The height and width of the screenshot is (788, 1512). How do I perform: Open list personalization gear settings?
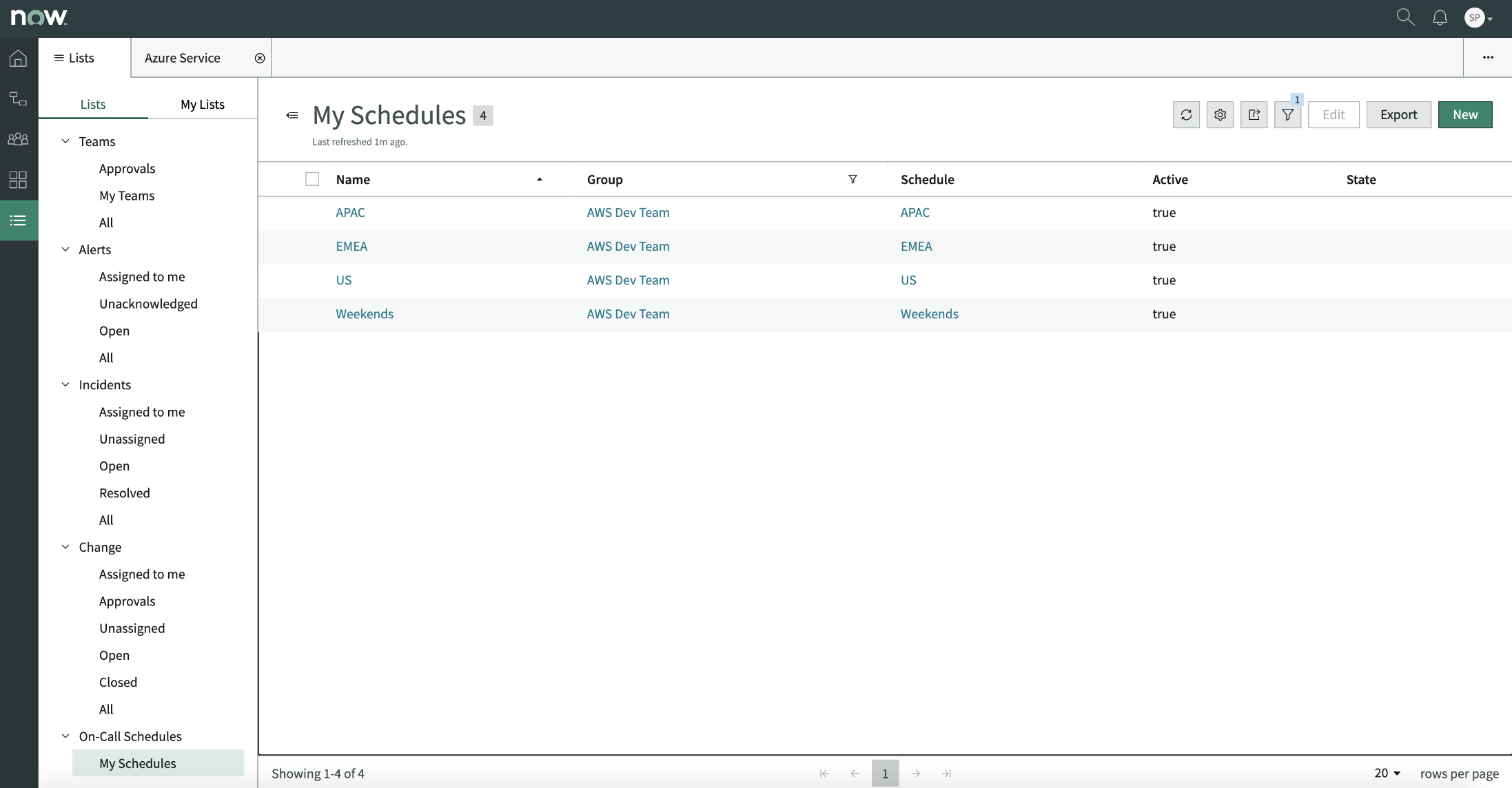coord(1220,115)
